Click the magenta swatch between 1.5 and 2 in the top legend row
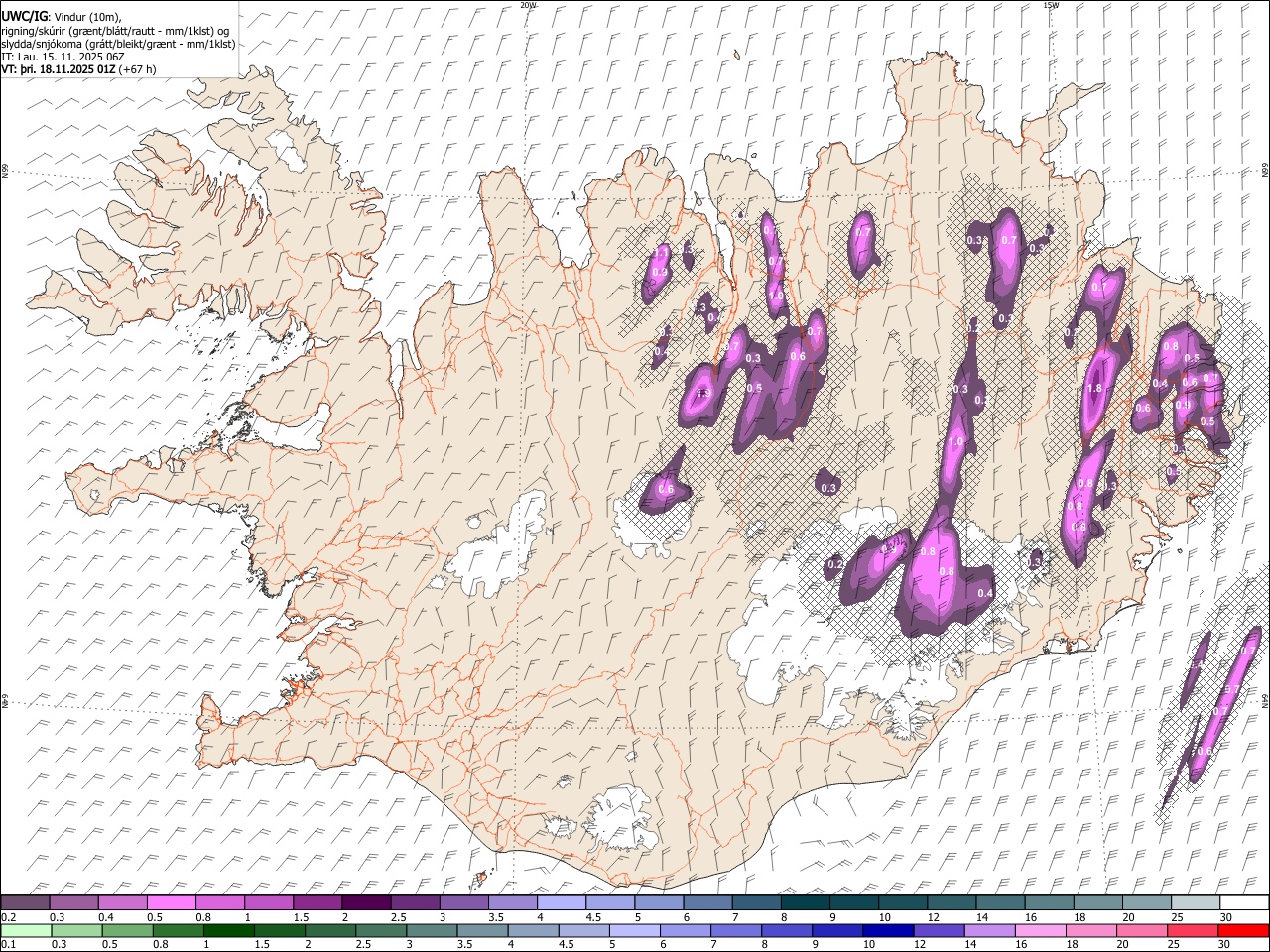Viewport: 1270px width, 952px height. coord(317,903)
